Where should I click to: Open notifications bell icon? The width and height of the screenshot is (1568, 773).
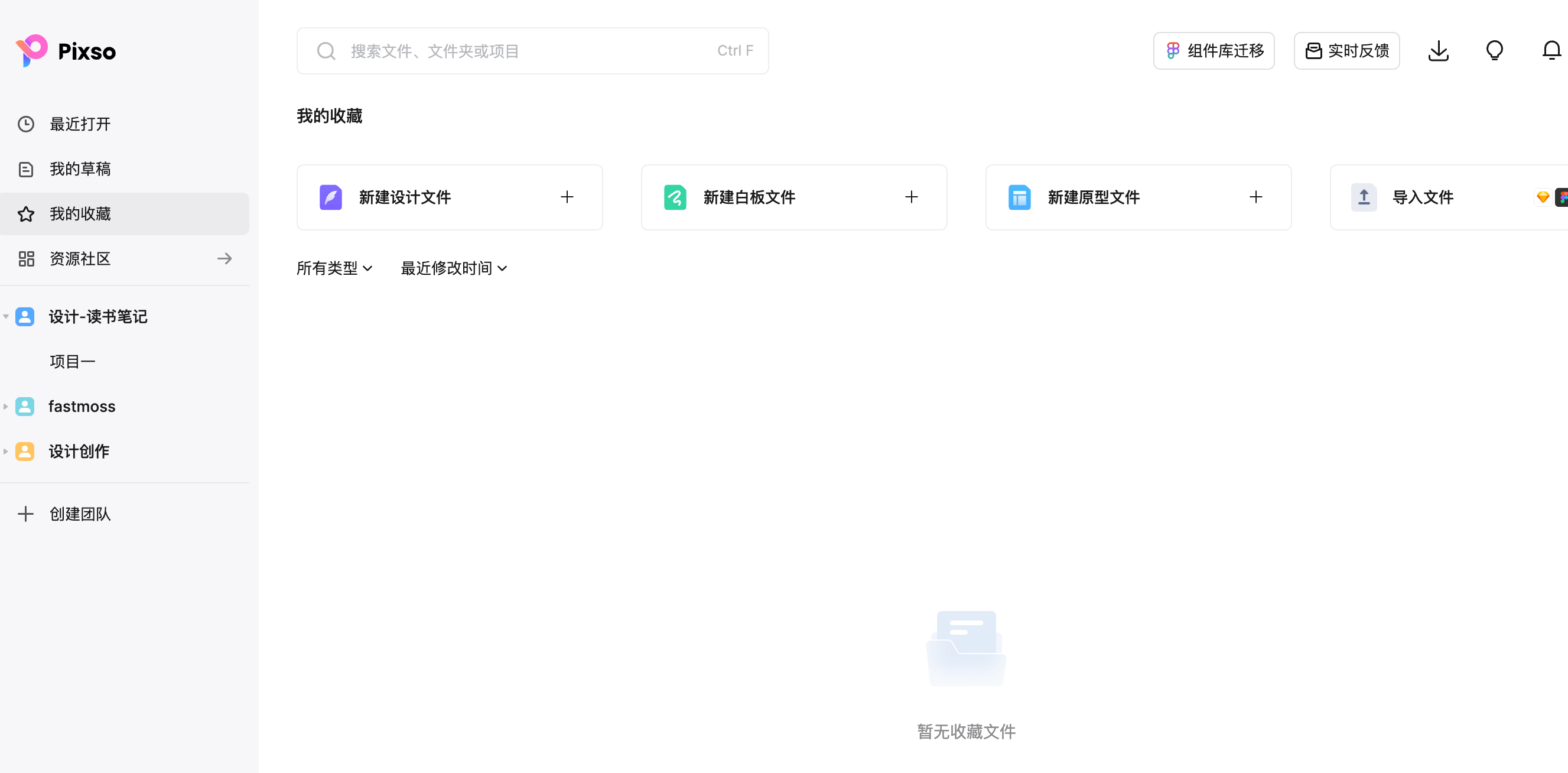(x=1551, y=51)
